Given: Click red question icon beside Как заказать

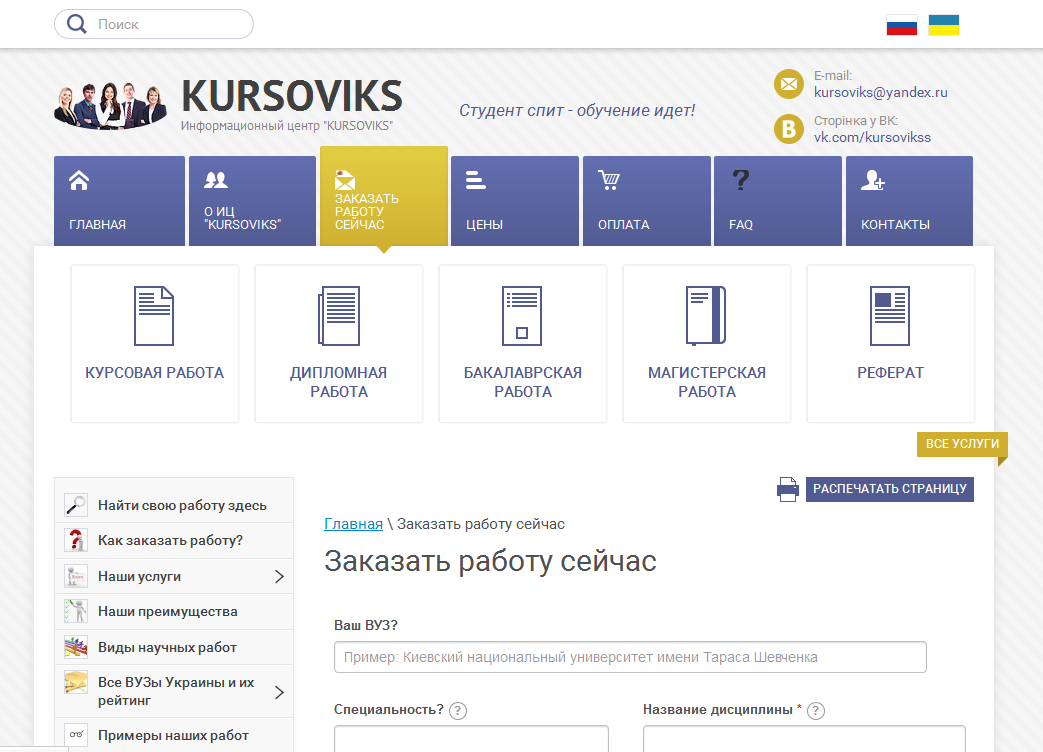Looking at the screenshot, I should pyautogui.click(x=76, y=540).
